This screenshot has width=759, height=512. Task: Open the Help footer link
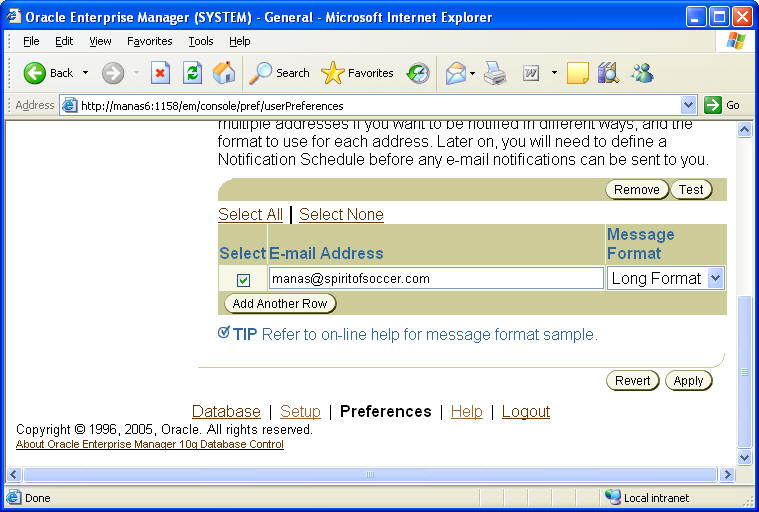[x=467, y=411]
